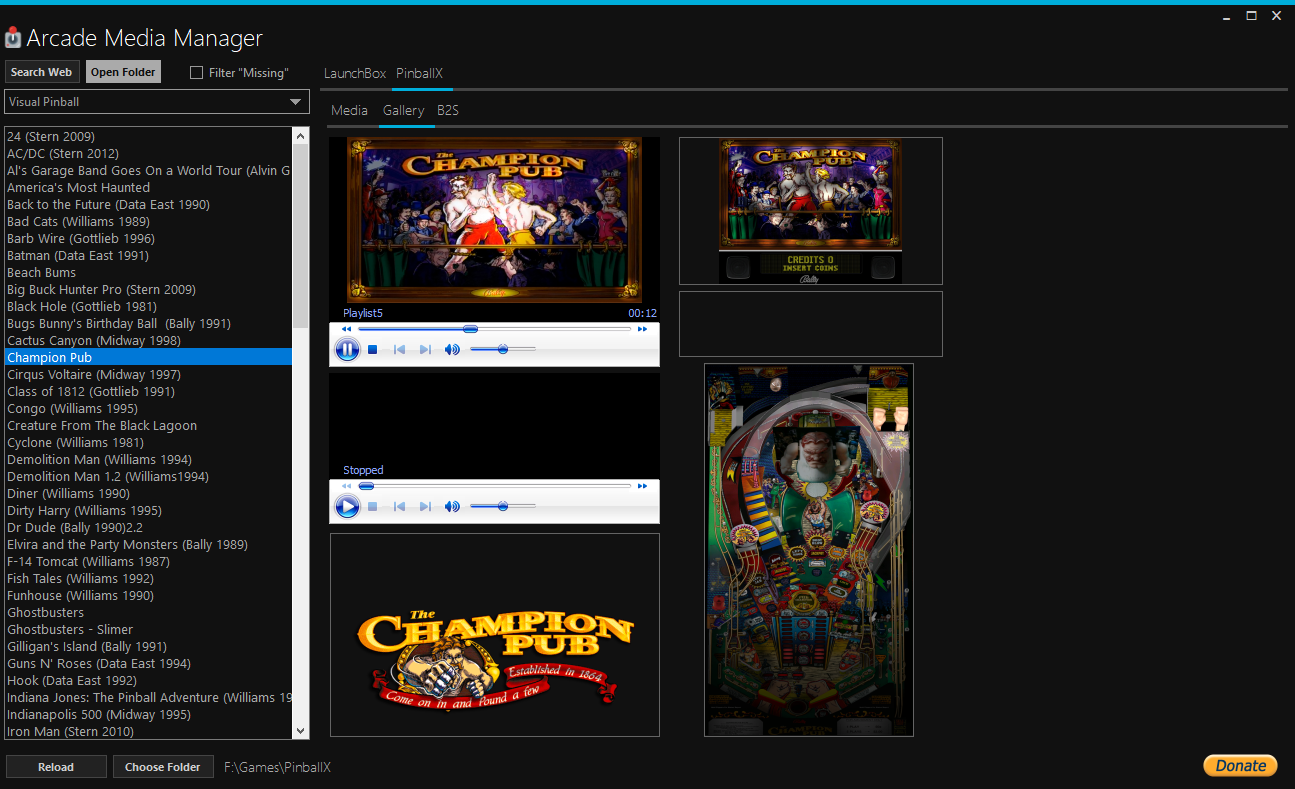
Task: Play the stopped second media player
Action: (x=347, y=506)
